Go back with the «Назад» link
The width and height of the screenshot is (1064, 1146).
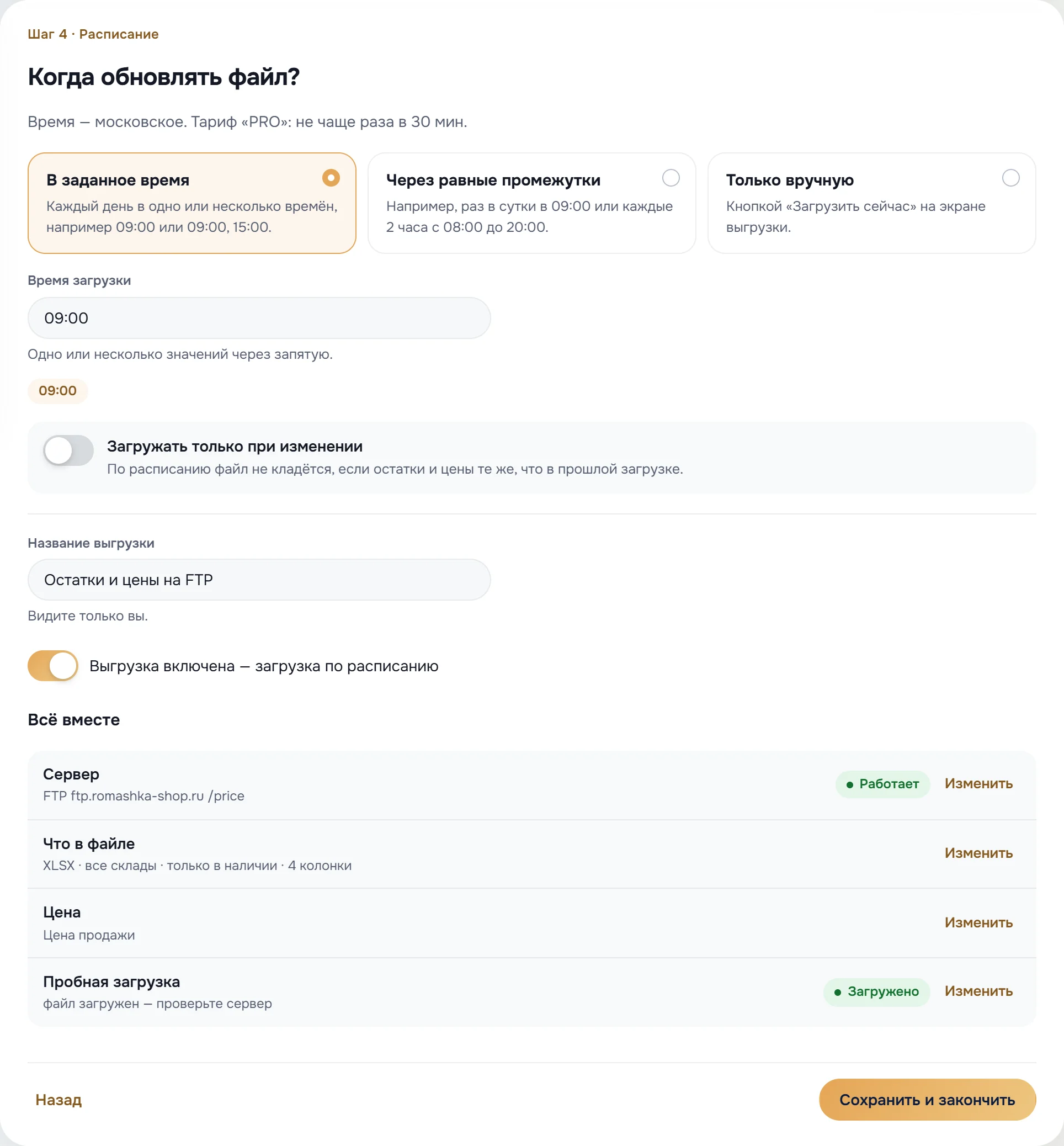[58, 1100]
